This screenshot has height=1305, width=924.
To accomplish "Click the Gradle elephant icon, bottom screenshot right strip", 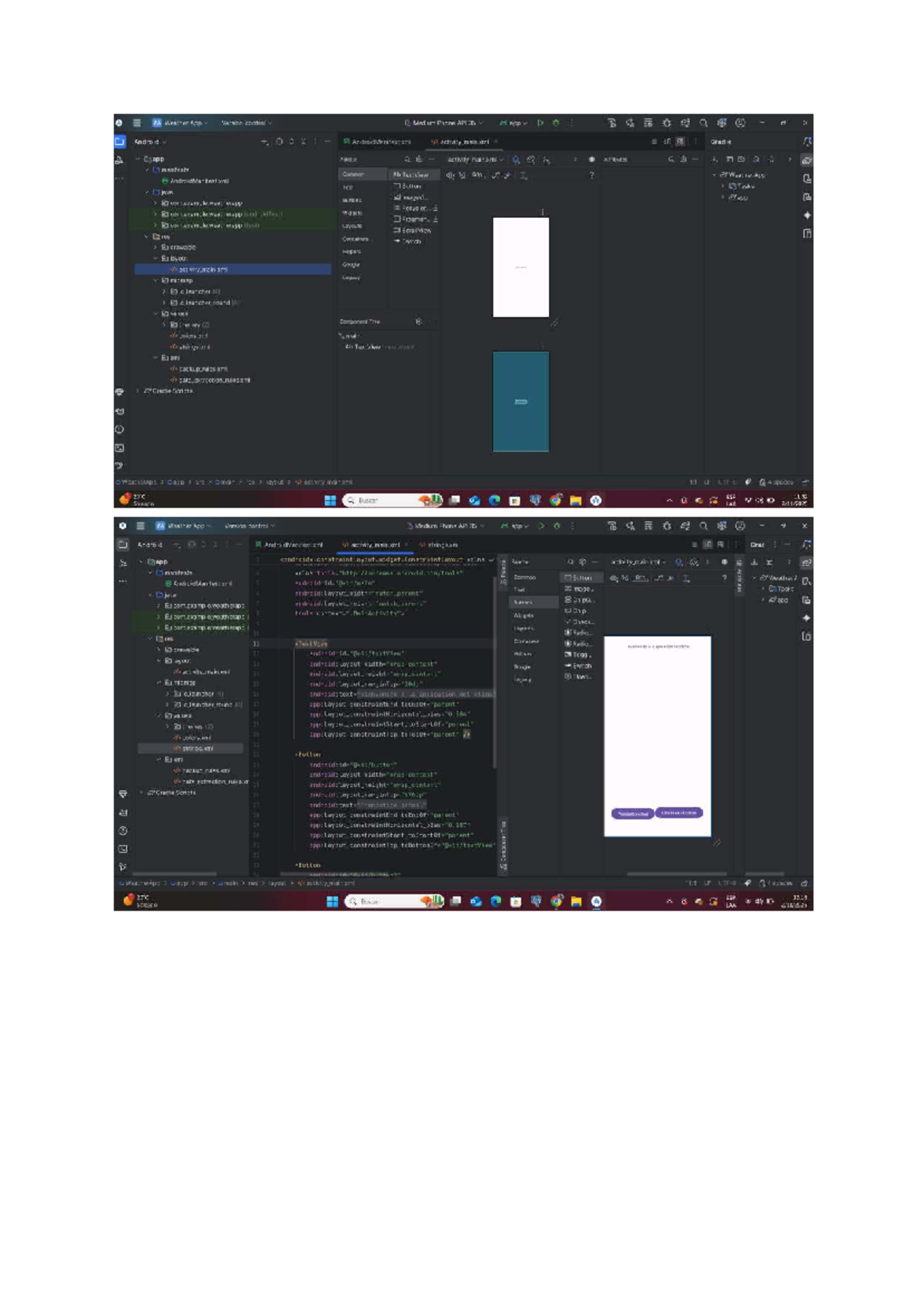I will coord(806,562).
